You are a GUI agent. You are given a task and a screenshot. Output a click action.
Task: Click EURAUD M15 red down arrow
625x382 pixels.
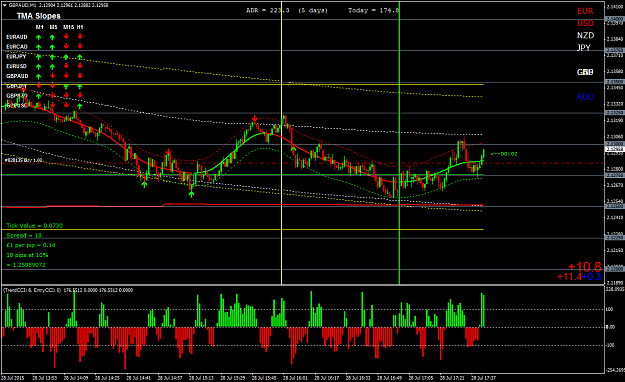(x=66, y=37)
